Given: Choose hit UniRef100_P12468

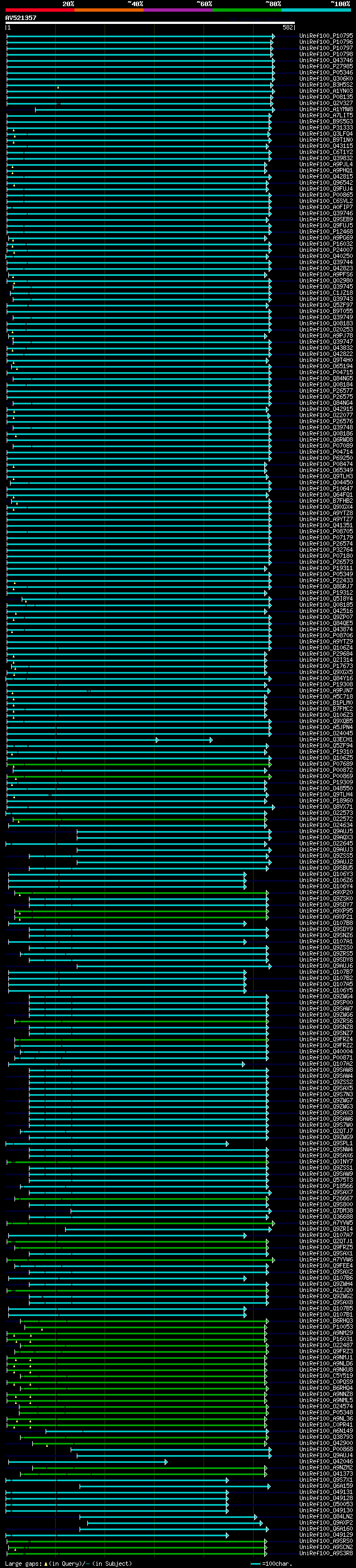Looking at the screenshot, I should pyautogui.click(x=326, y=231).
